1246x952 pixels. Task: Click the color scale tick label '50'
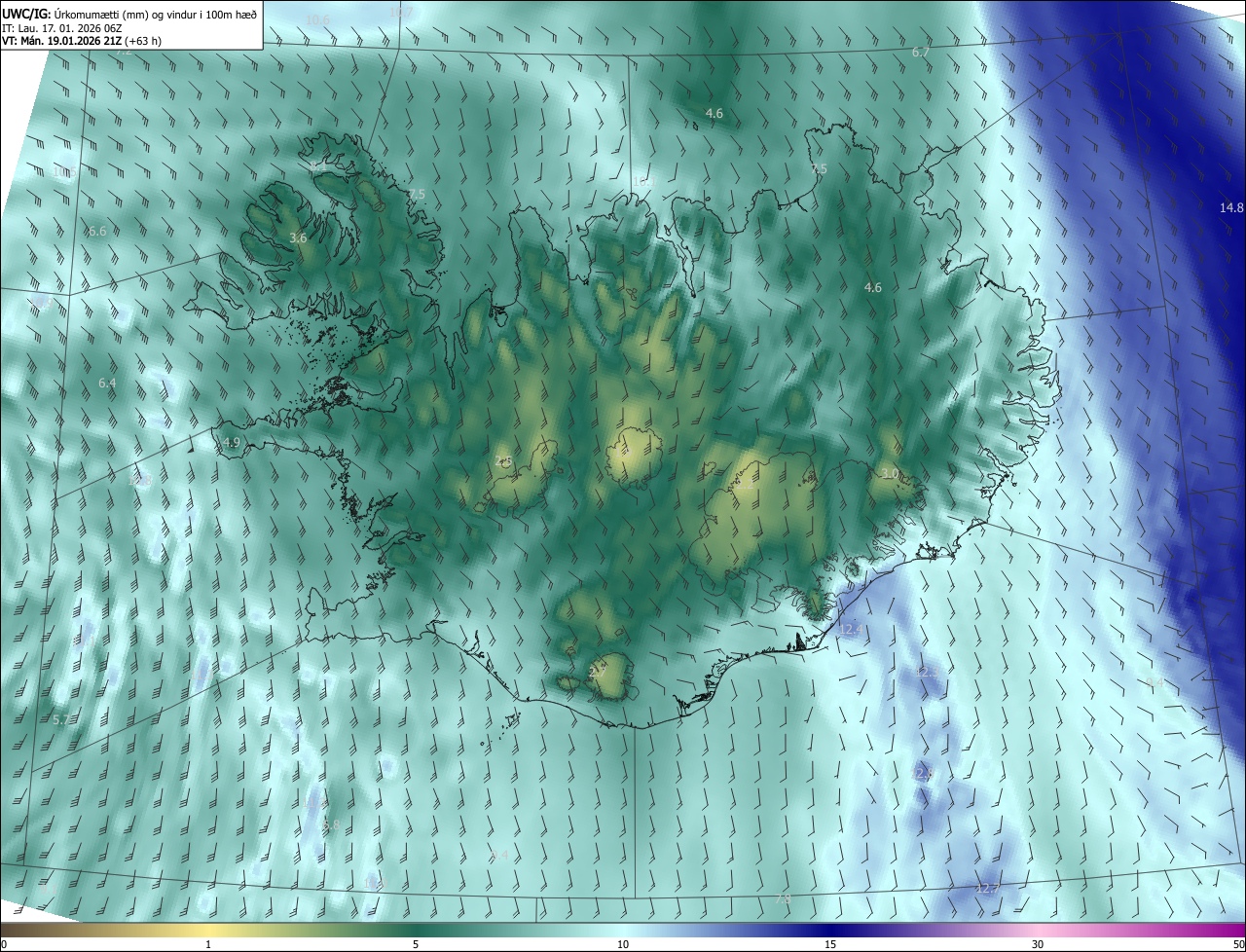[x=1238, y=944]
